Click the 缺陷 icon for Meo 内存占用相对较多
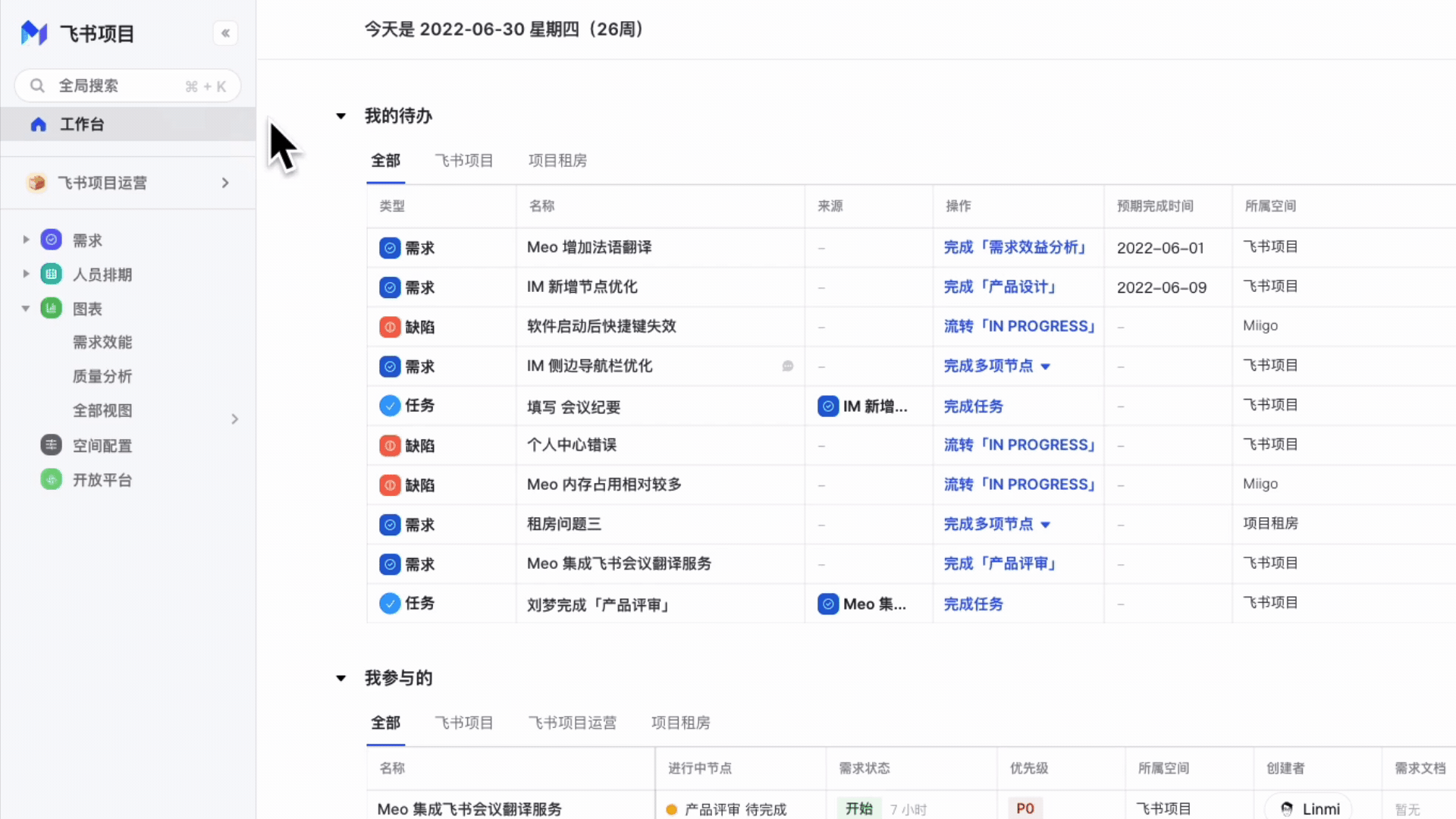This screenshot has width=1456, height=819. pos(390,485)
